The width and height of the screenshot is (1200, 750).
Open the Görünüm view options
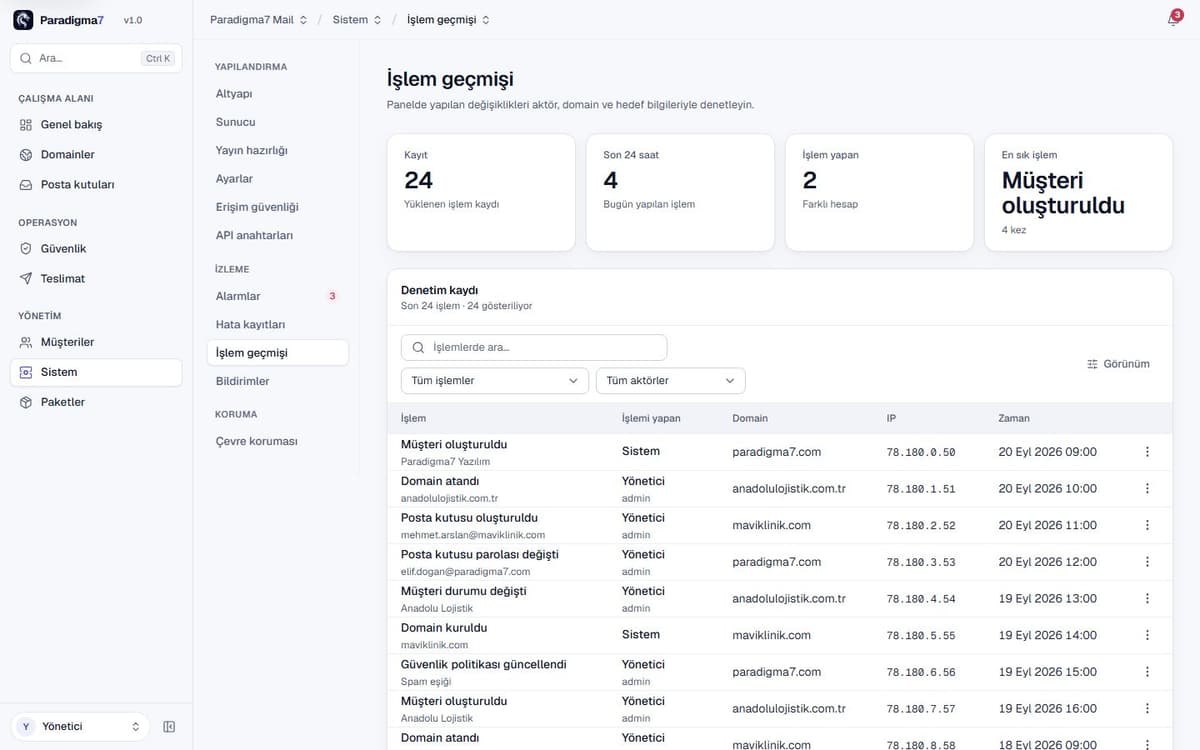point(1118,364)
